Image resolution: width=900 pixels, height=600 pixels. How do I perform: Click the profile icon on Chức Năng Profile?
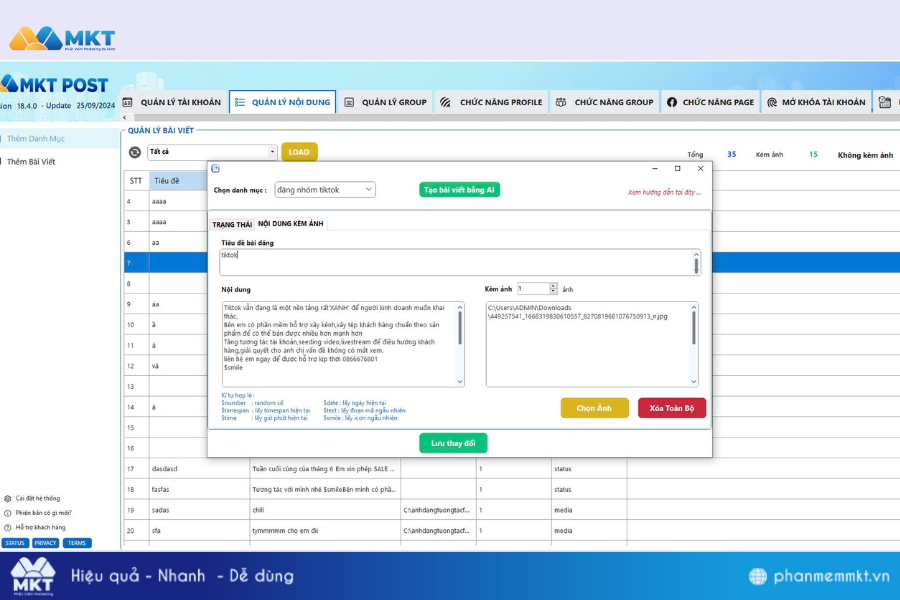coord(445,102)
